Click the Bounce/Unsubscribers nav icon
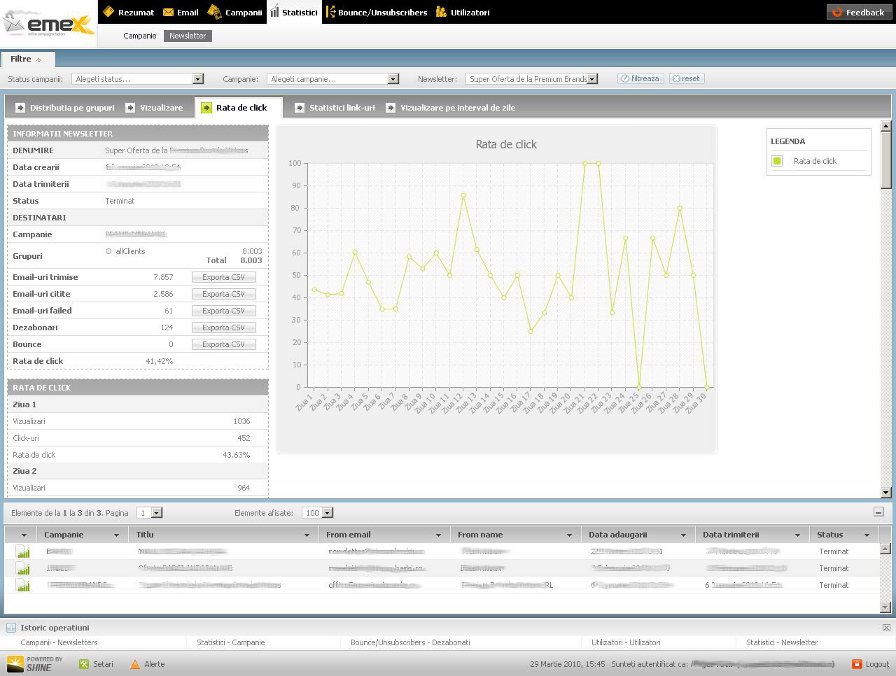Image resolution: width=896 pixels, height=676 pixels. click(x=330, y=11)
